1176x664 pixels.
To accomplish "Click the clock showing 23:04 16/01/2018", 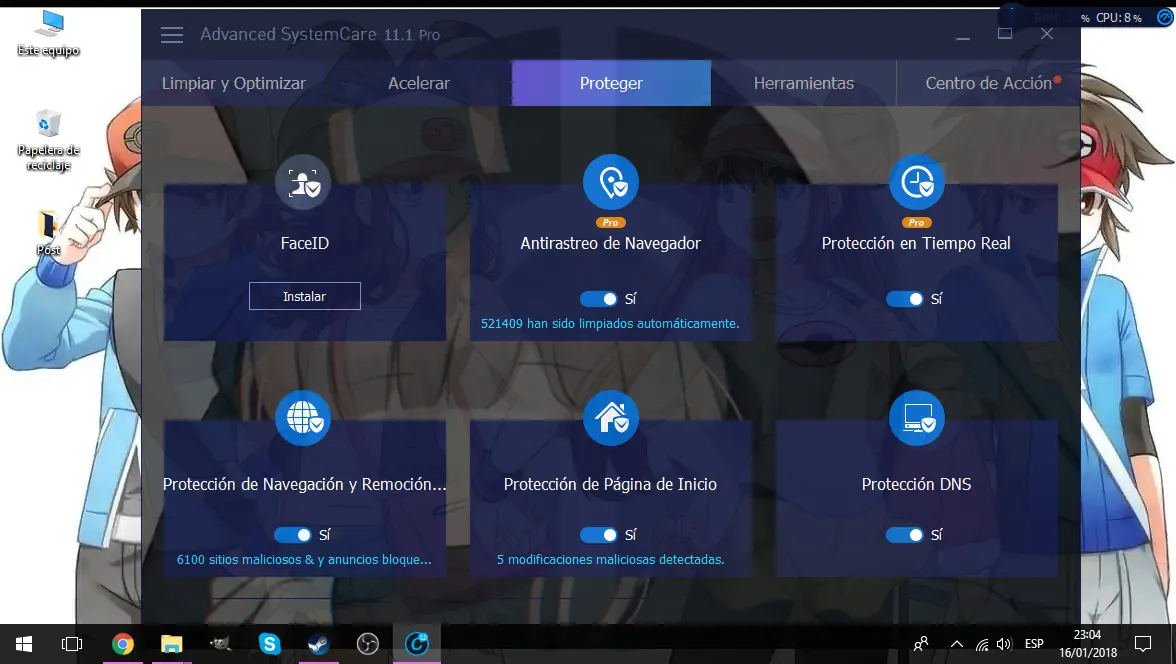I will pos(1088,644).
